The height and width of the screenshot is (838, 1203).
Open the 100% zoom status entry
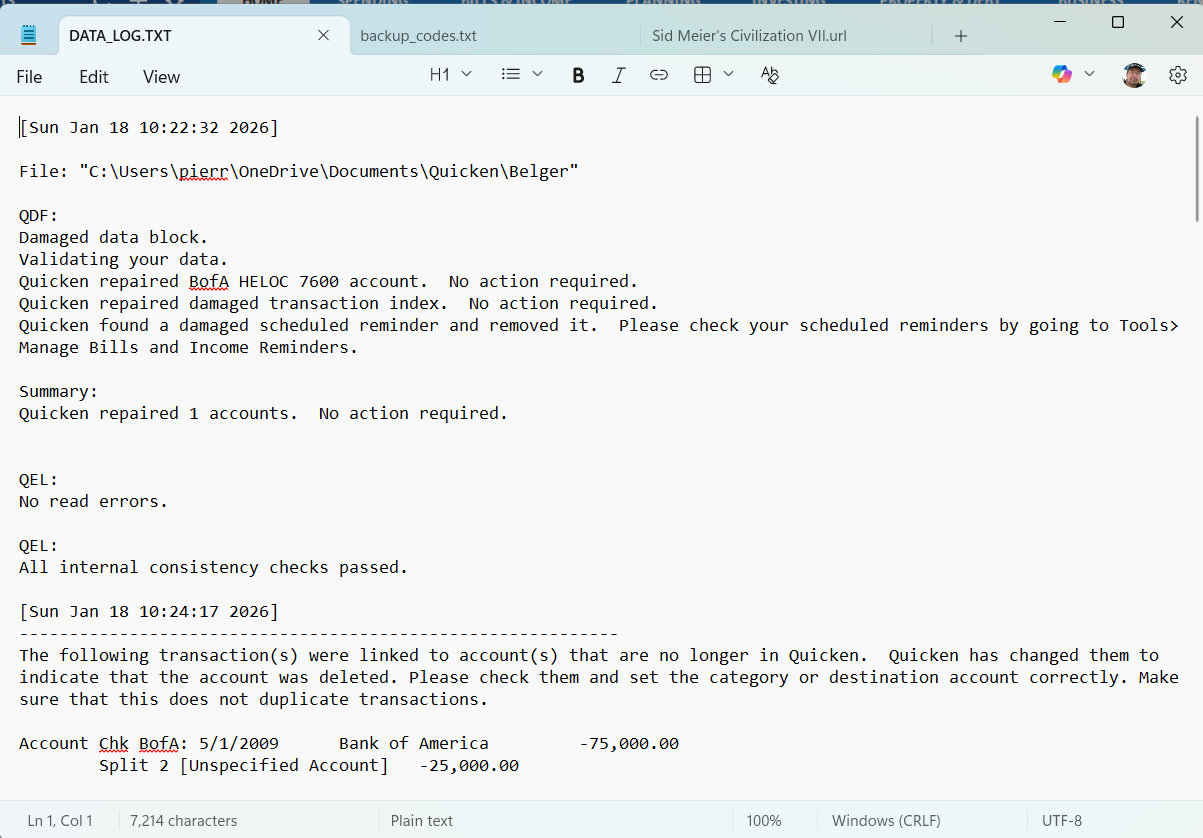tap(764, 821)
